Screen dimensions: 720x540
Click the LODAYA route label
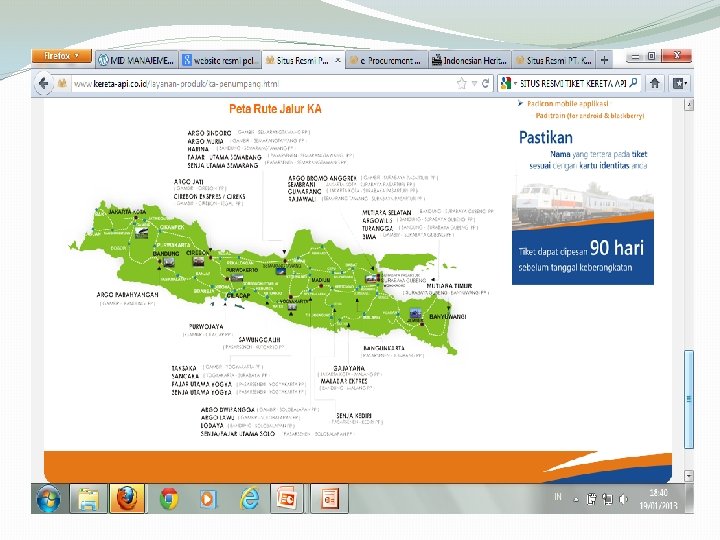(212, 426)
